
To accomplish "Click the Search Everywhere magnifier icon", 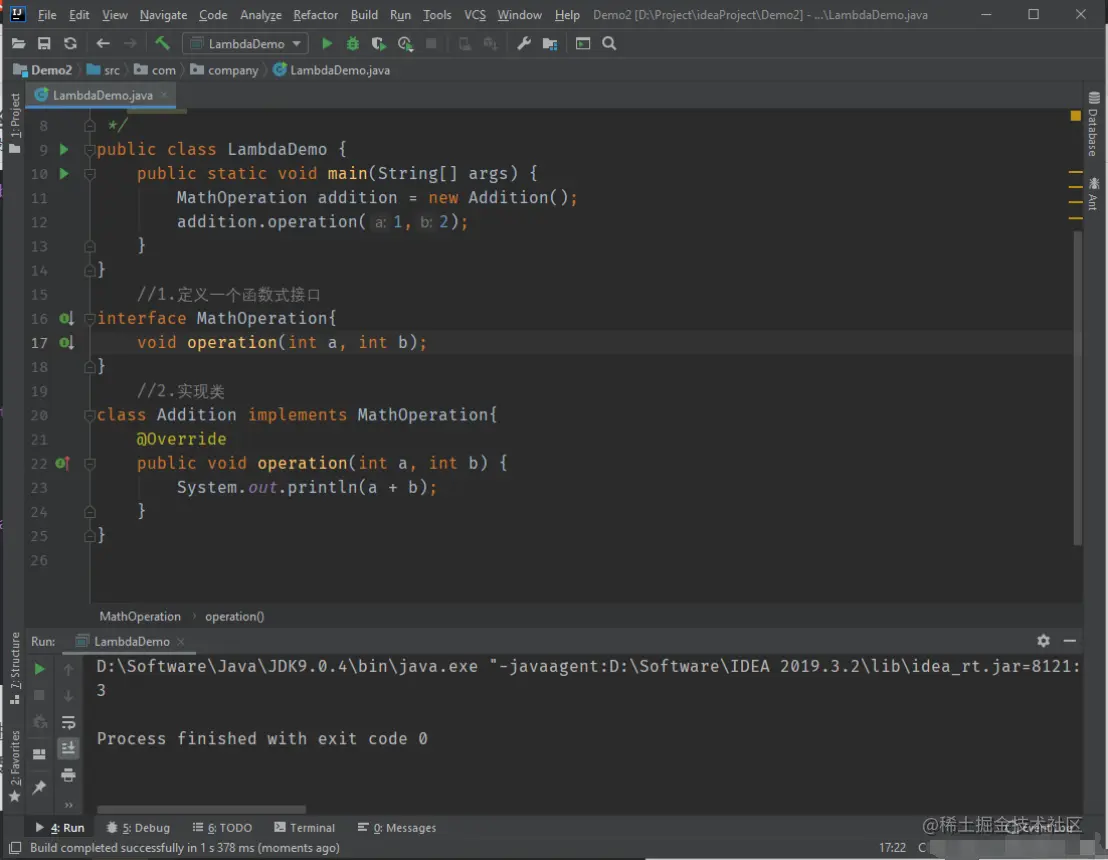I will click(609, 44).
